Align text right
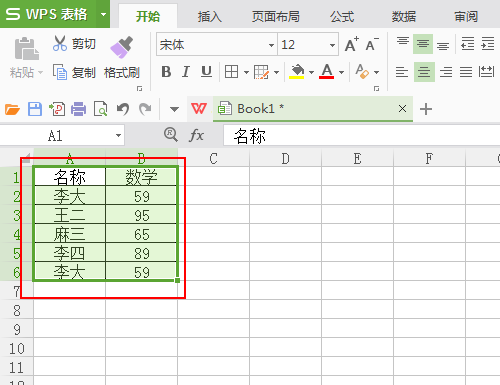This screenshot has width=500, height=385. (446, 72)
